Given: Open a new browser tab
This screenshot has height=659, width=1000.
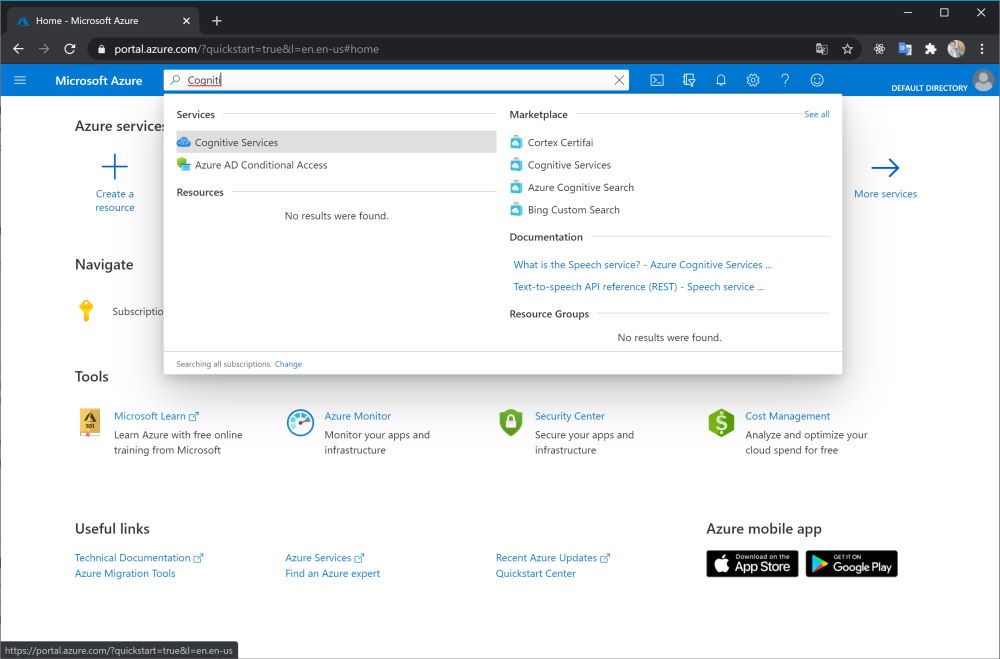Looking at the screenshot, I should coord(217,21).
